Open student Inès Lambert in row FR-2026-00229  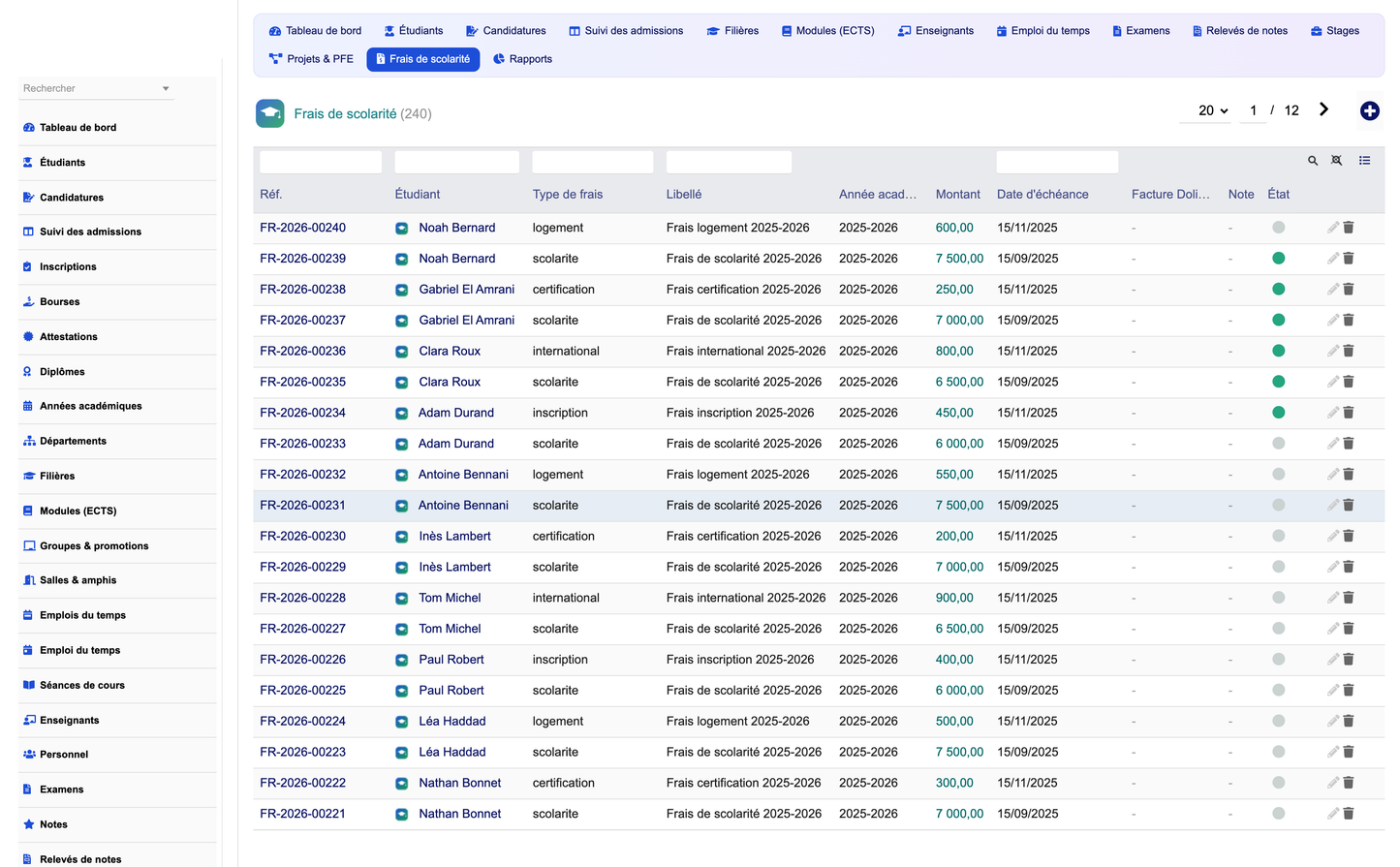(455, 567)
